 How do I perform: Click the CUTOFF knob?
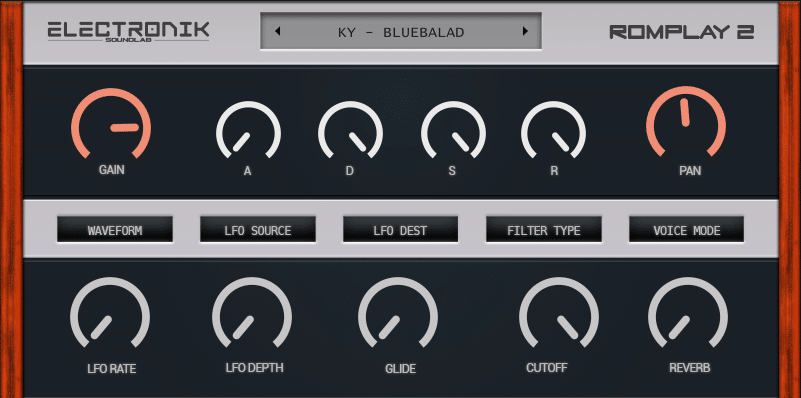click(x=559, y=313)
